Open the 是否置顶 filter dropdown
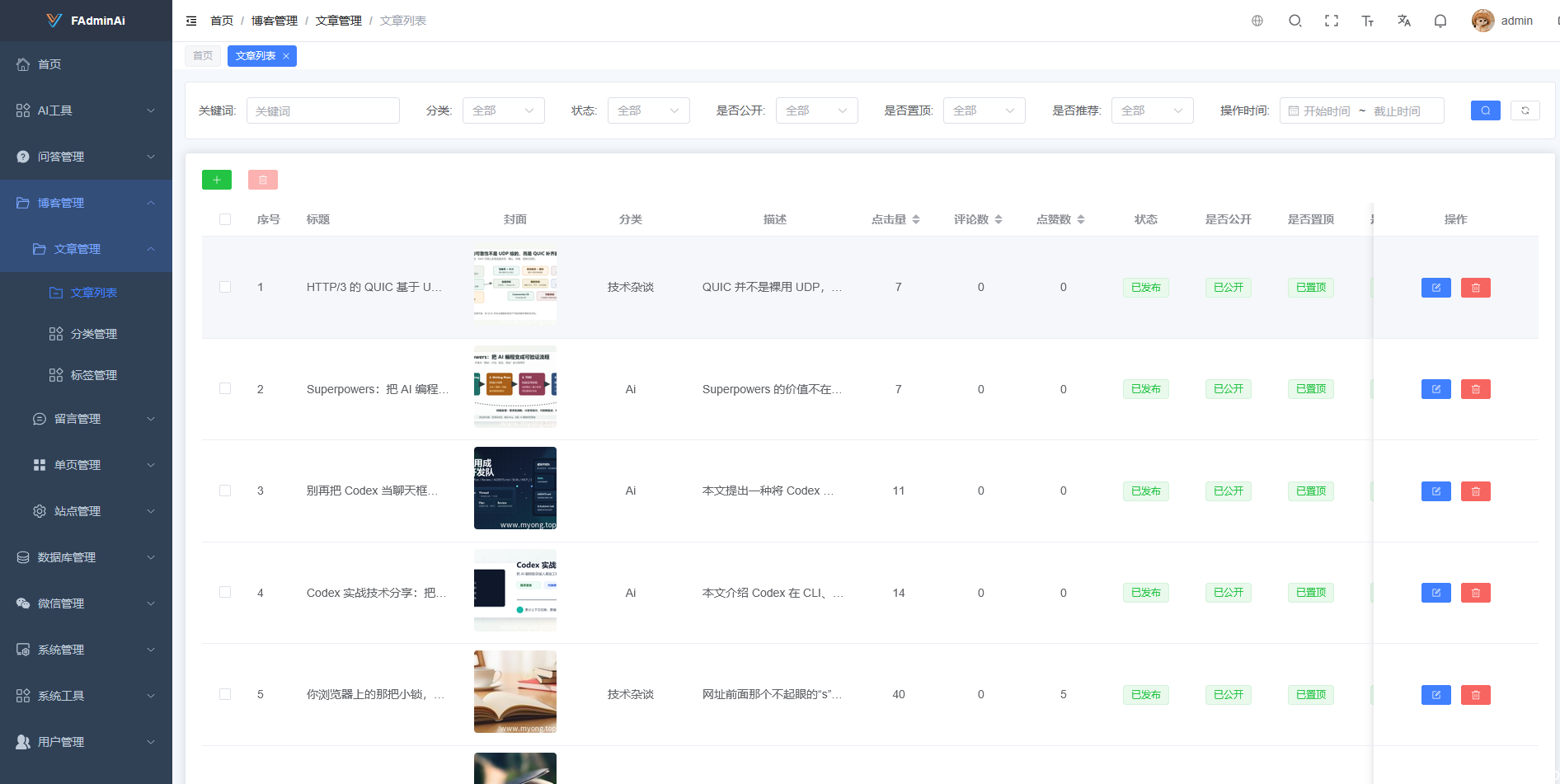This screenshot has width=1560, height=784. [984, 110]
